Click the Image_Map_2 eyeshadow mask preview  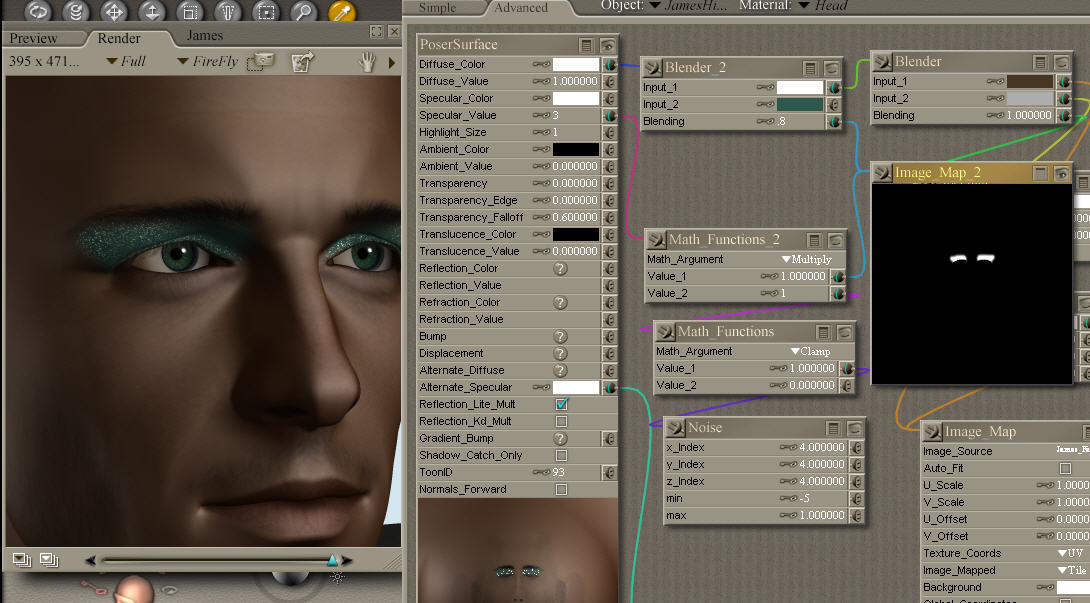pos(971,280)
